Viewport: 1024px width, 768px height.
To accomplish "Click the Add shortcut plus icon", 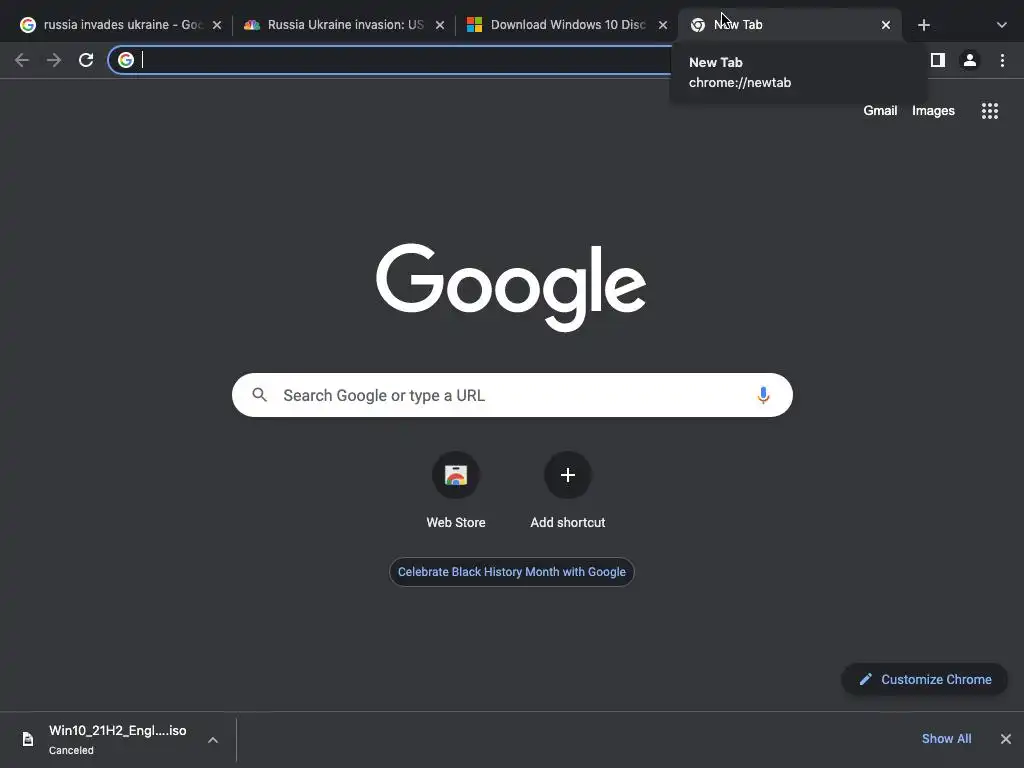I will pyautogui.click(x=568, y=475).
